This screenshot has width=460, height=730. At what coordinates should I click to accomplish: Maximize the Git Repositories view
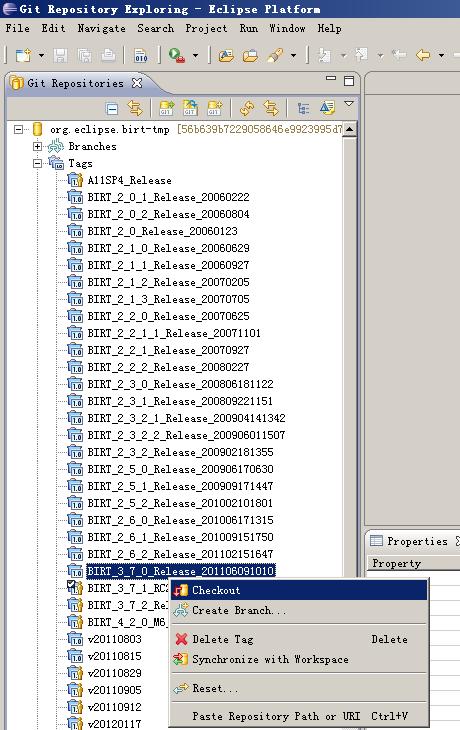pyautogui.click(x=349, y=81)
